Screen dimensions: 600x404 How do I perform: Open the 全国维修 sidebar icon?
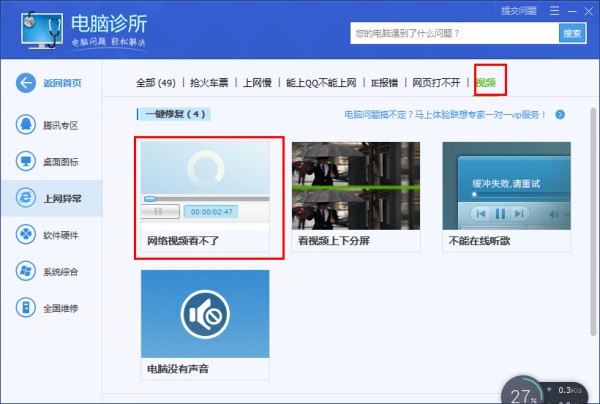(26, 307)
